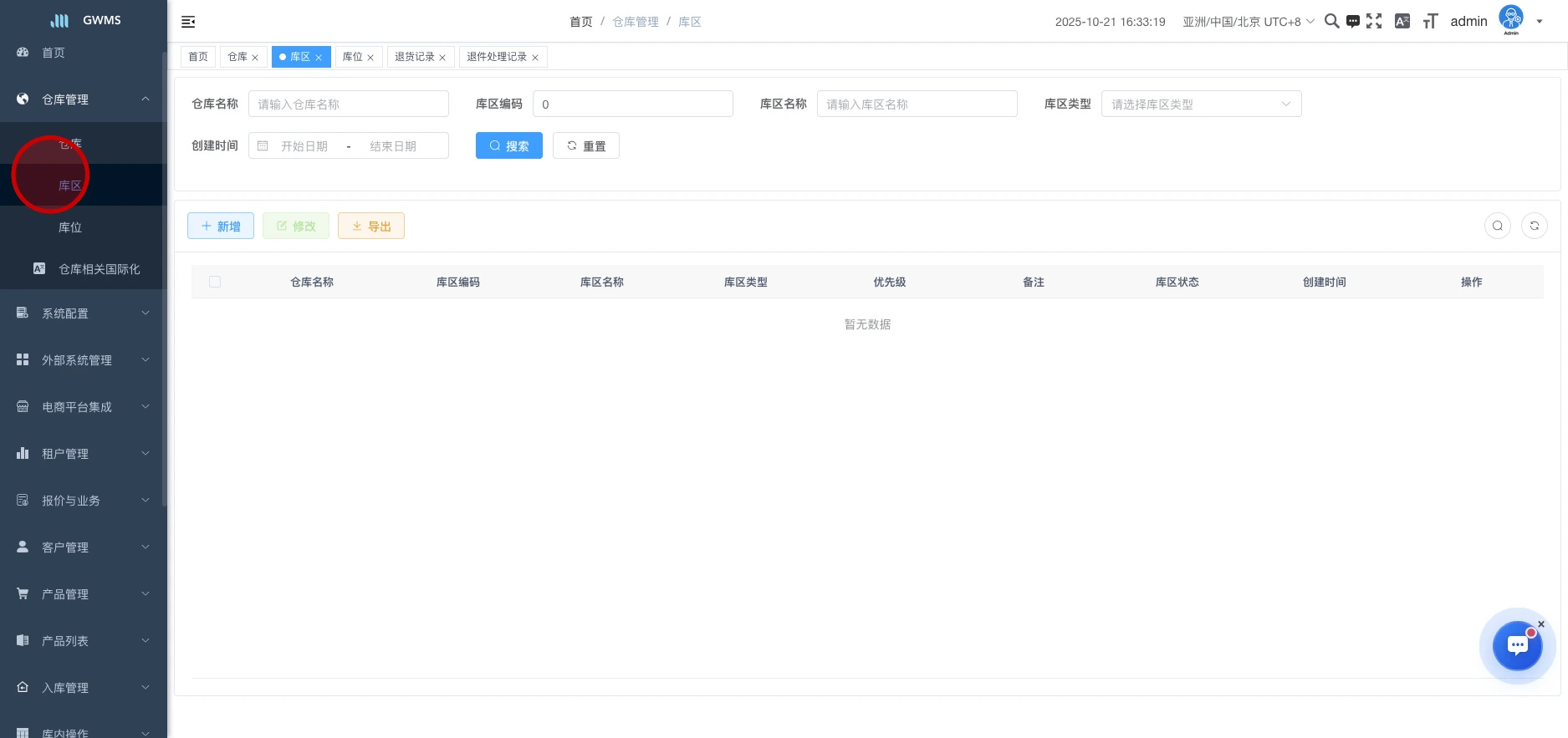
Task: Select 库位 in the sidebar
Action: coord(70,227)
